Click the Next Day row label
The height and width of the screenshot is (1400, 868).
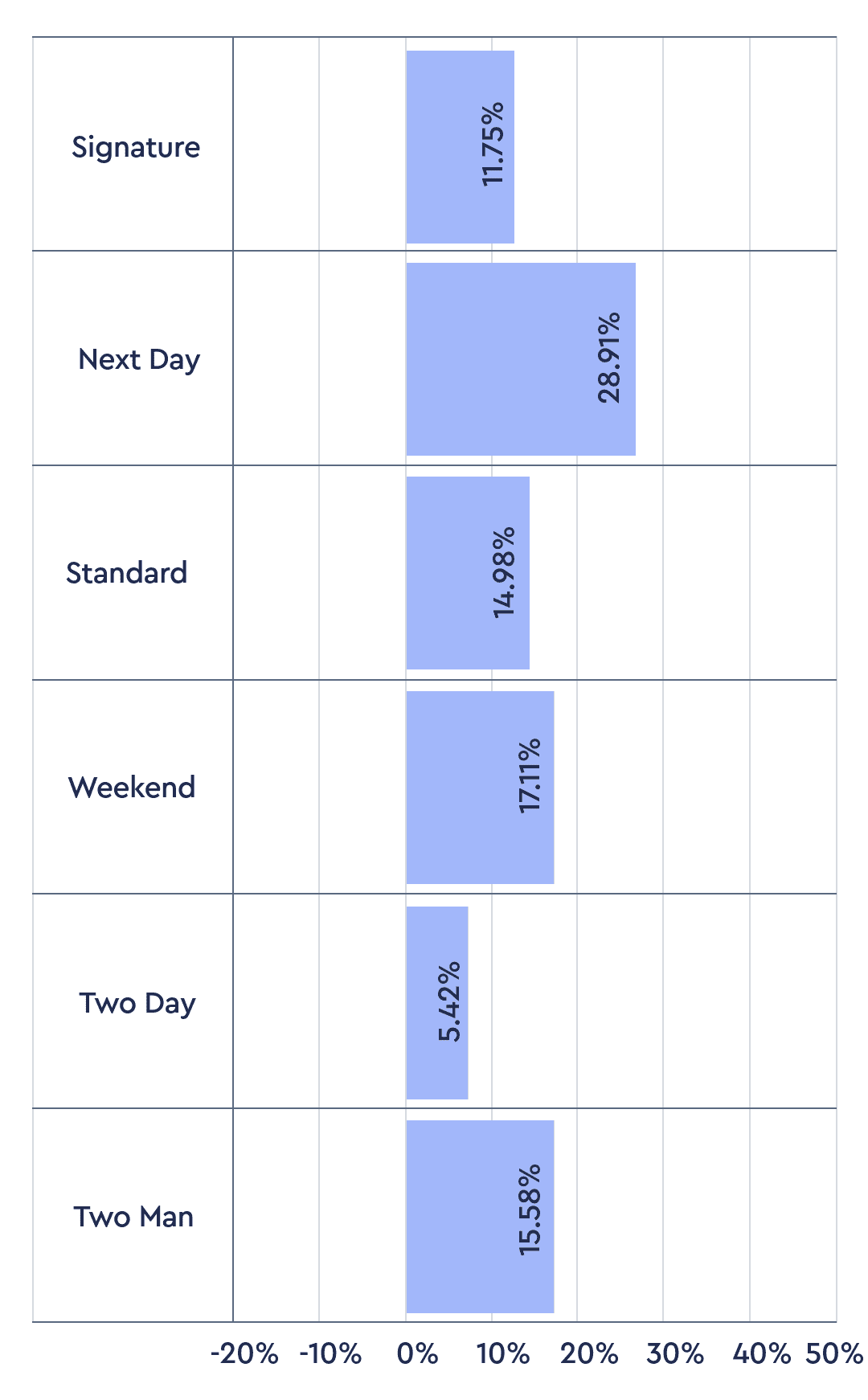tap(139, 359)
